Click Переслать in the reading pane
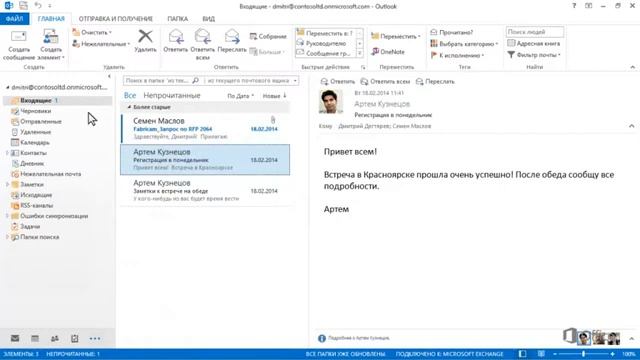This screenshot has width=640, height=360. 435,82
